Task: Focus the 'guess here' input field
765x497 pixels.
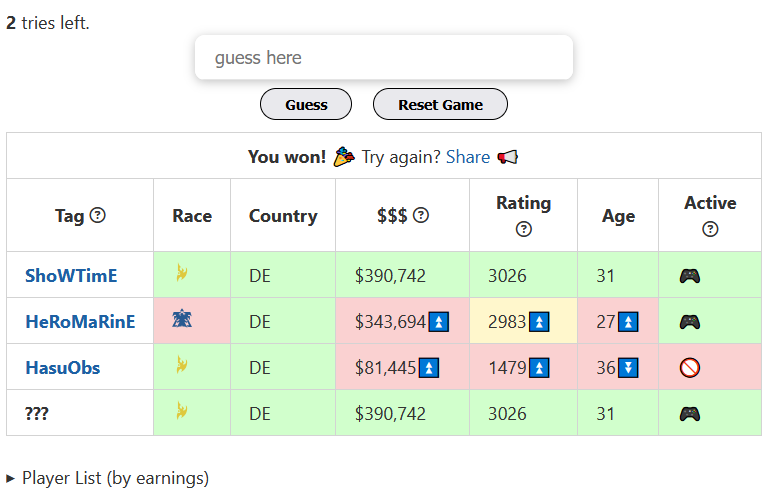Action: click(x=383, y=58)
